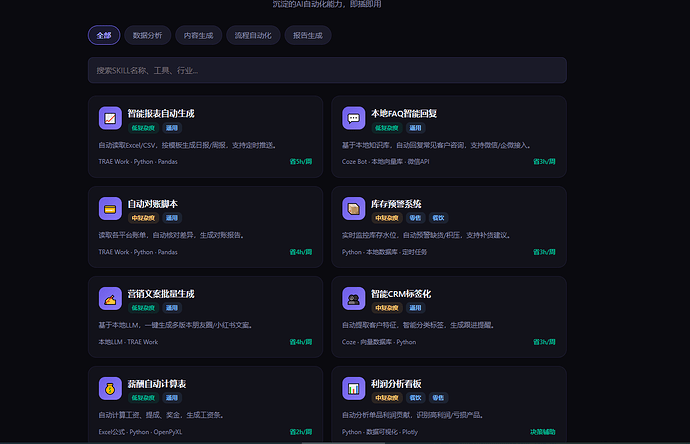Viewport: 690px width, 444px height.
Task: Click 通用 tag on 智能报表自动生成 card
Action: point(172,128)
